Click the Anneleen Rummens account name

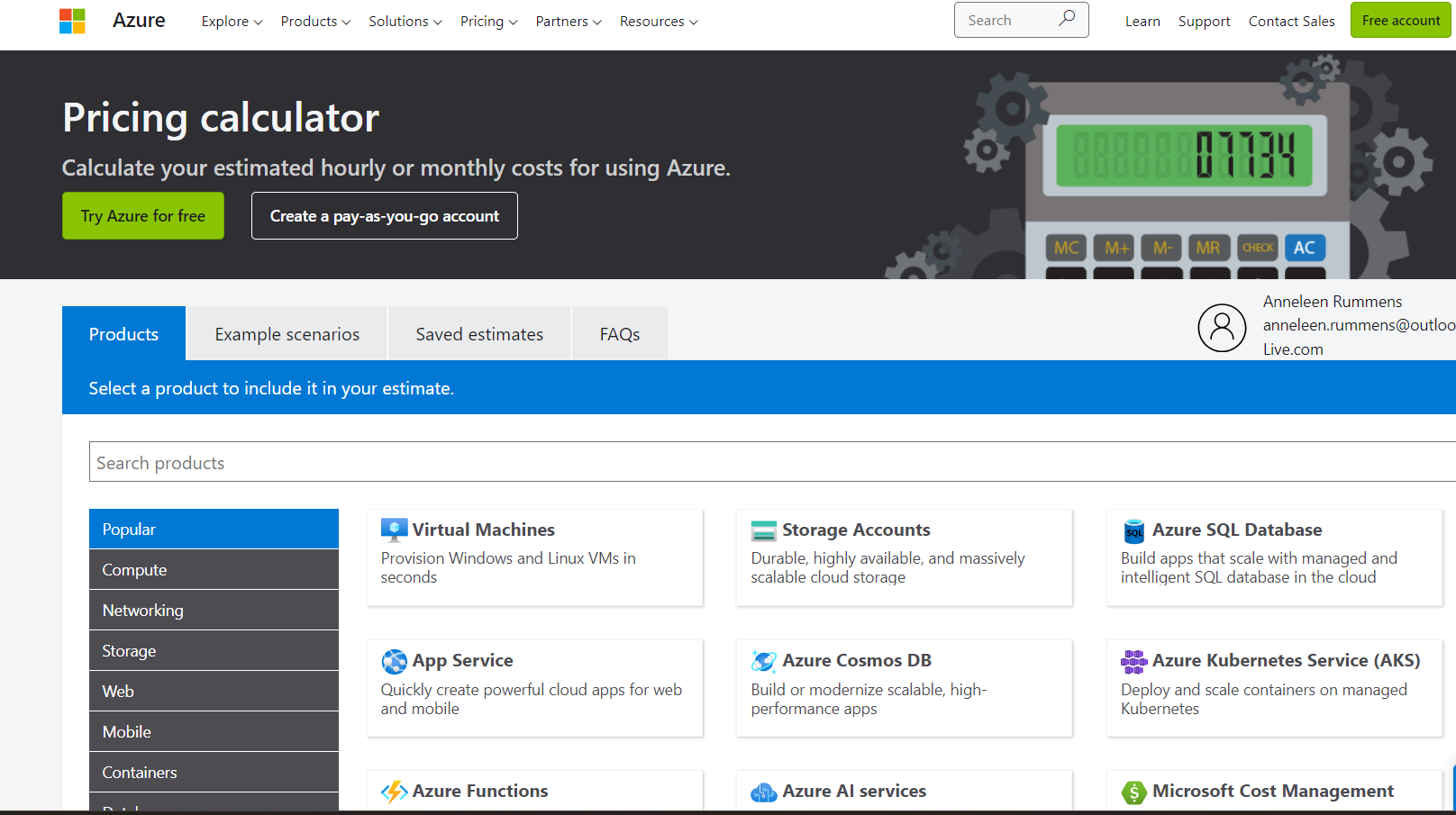[1332, 302]
